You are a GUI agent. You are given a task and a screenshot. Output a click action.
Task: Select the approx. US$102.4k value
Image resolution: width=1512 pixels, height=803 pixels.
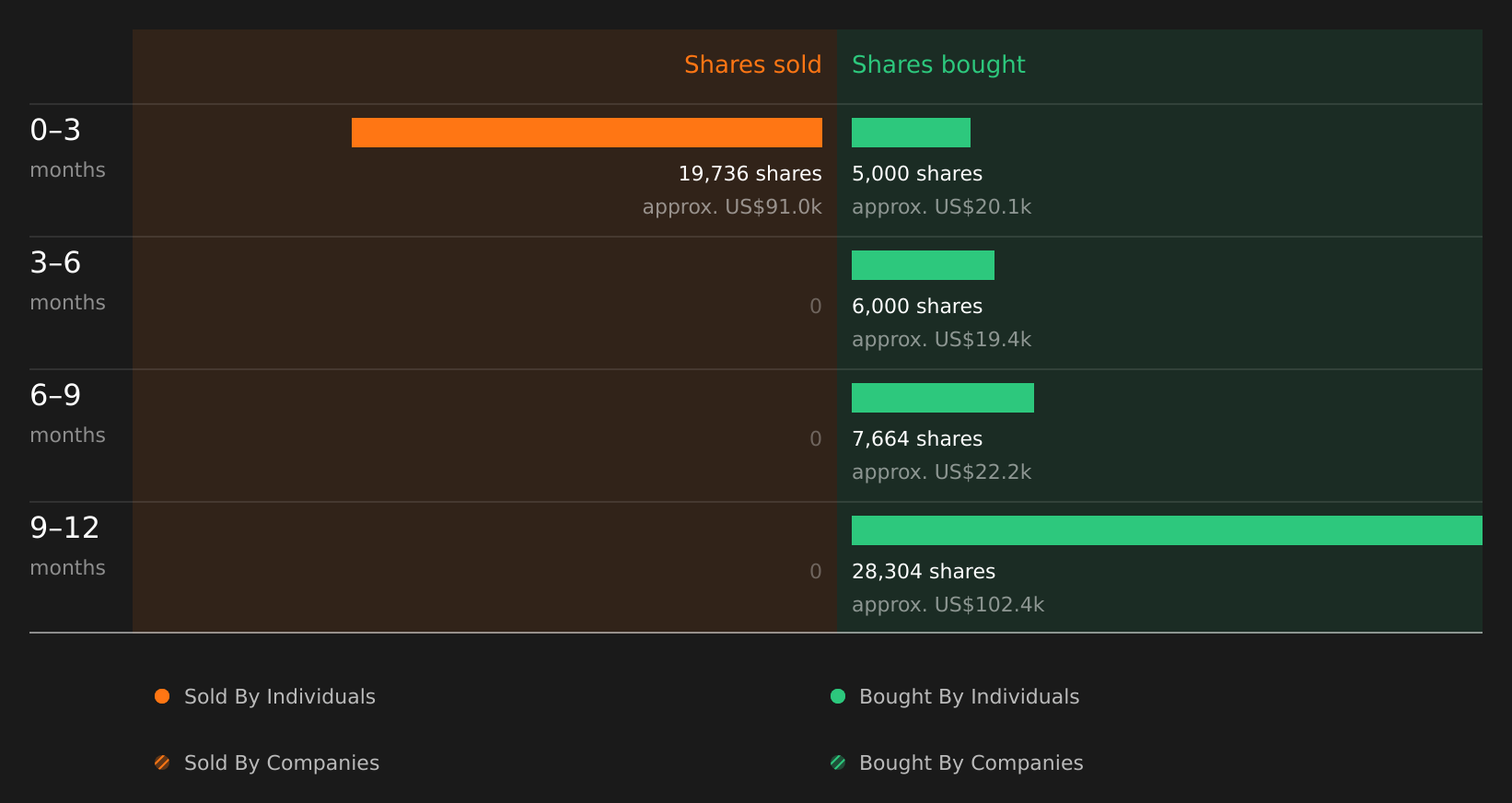pos(948,605)
